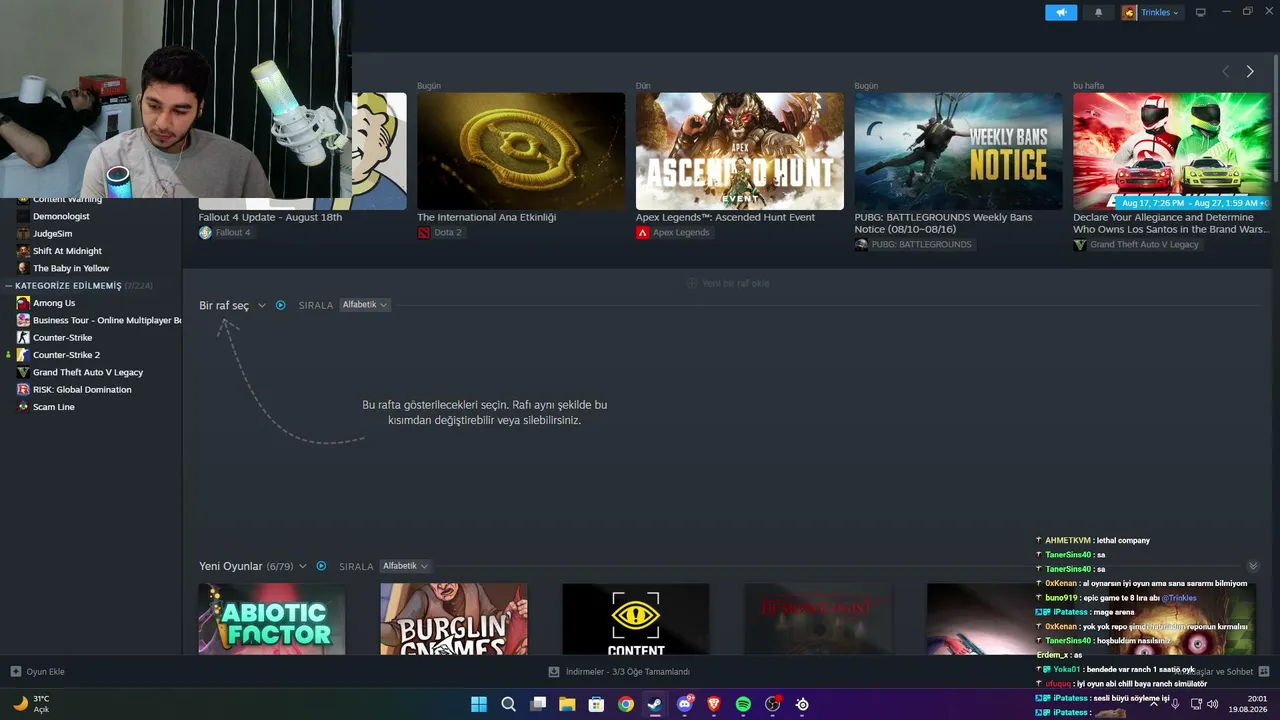This screenshot has width=1280, height=720.
Task: Open Alfabetik sort dropdown for empty shelf
Action: [x=364, y=304]
